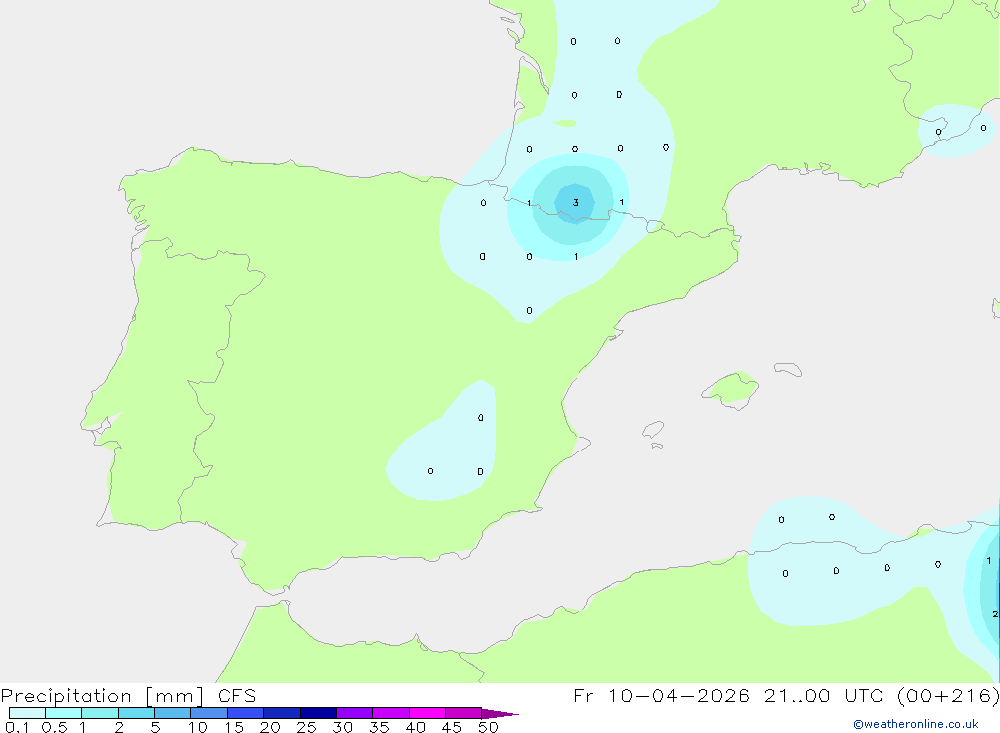Click the 0.5–1 mm legend color swatch
Image resolution: width=1000 pixels, height=733 pixels.
tap(63, 713)
